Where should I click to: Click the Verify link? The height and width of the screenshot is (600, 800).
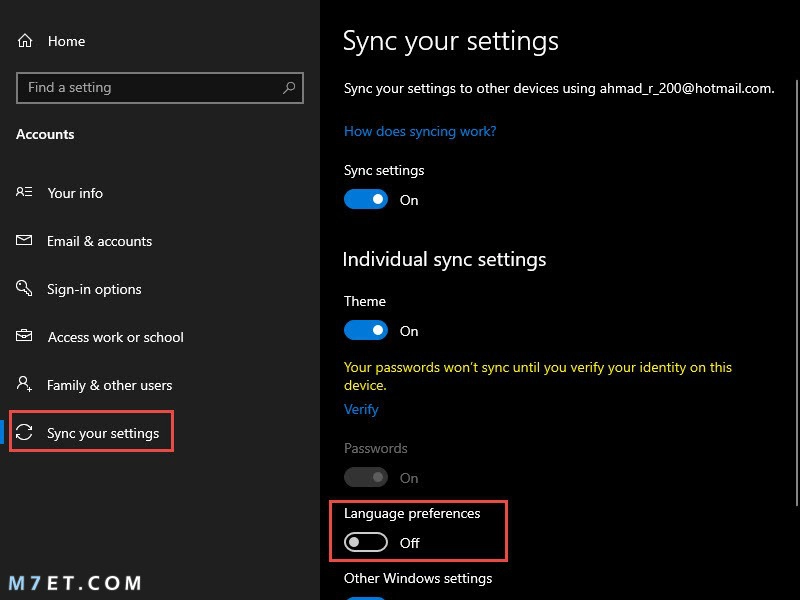click(x=361, y=409)
